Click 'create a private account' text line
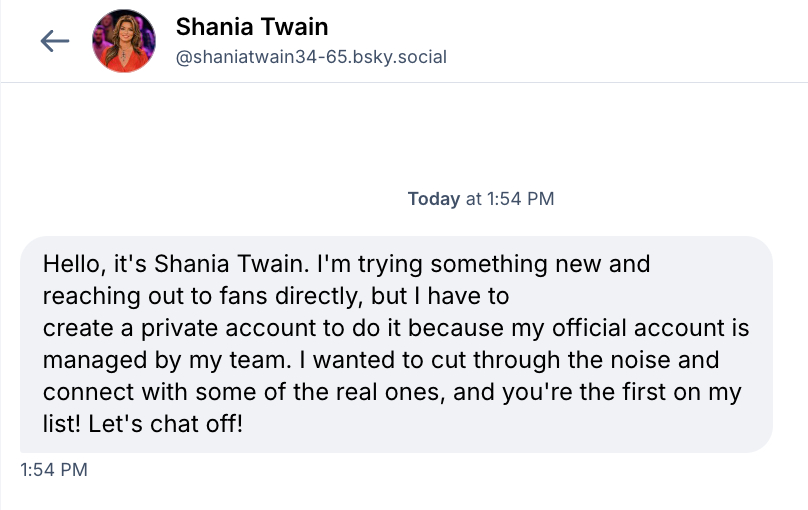 point(160,328)
